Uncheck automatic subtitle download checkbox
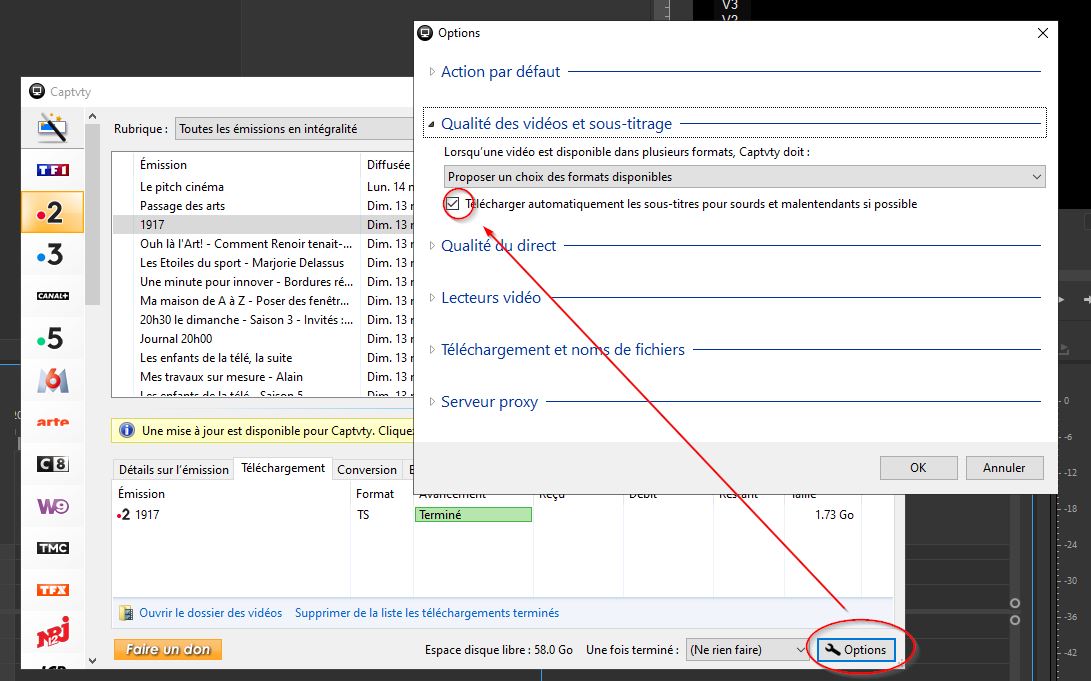The height and width of the screenshot is (681, 1091). (453, 204)
